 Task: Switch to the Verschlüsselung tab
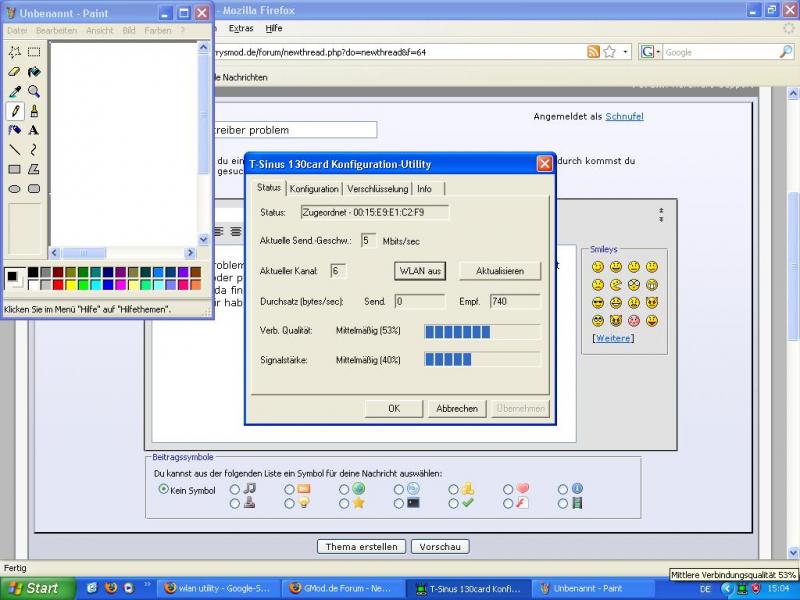[377, 189]
